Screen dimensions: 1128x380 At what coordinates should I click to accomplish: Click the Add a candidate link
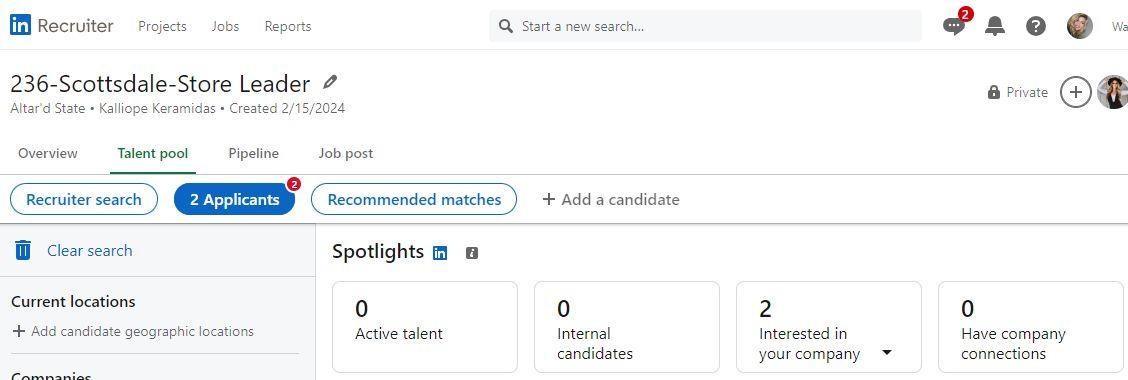click(x=610, y=199)
